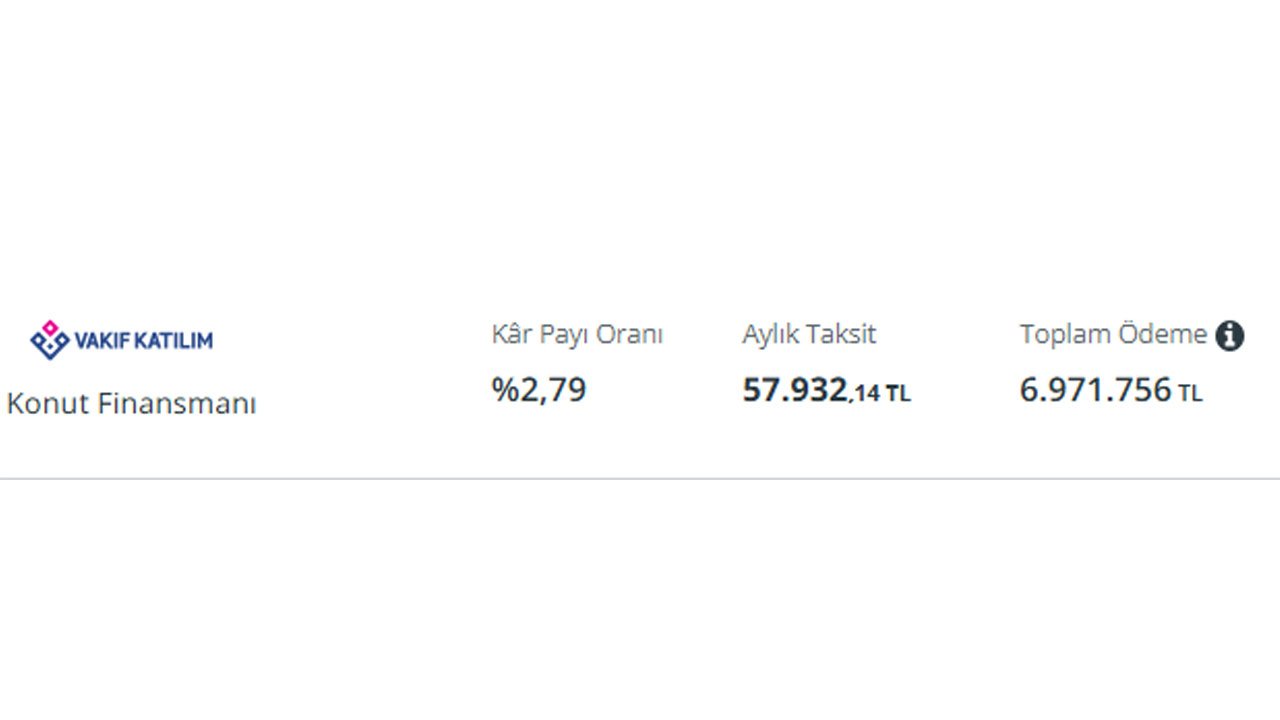The height and width of the screenshot is (720, 1280).
Task: Click the info icon beside Toplam Ödeme
Action: point(1230,336)
